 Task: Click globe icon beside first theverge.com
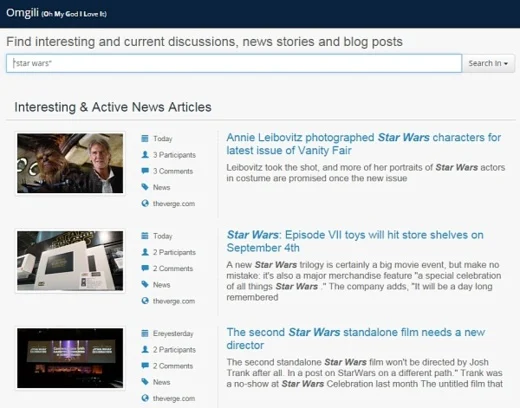[145, 203]
